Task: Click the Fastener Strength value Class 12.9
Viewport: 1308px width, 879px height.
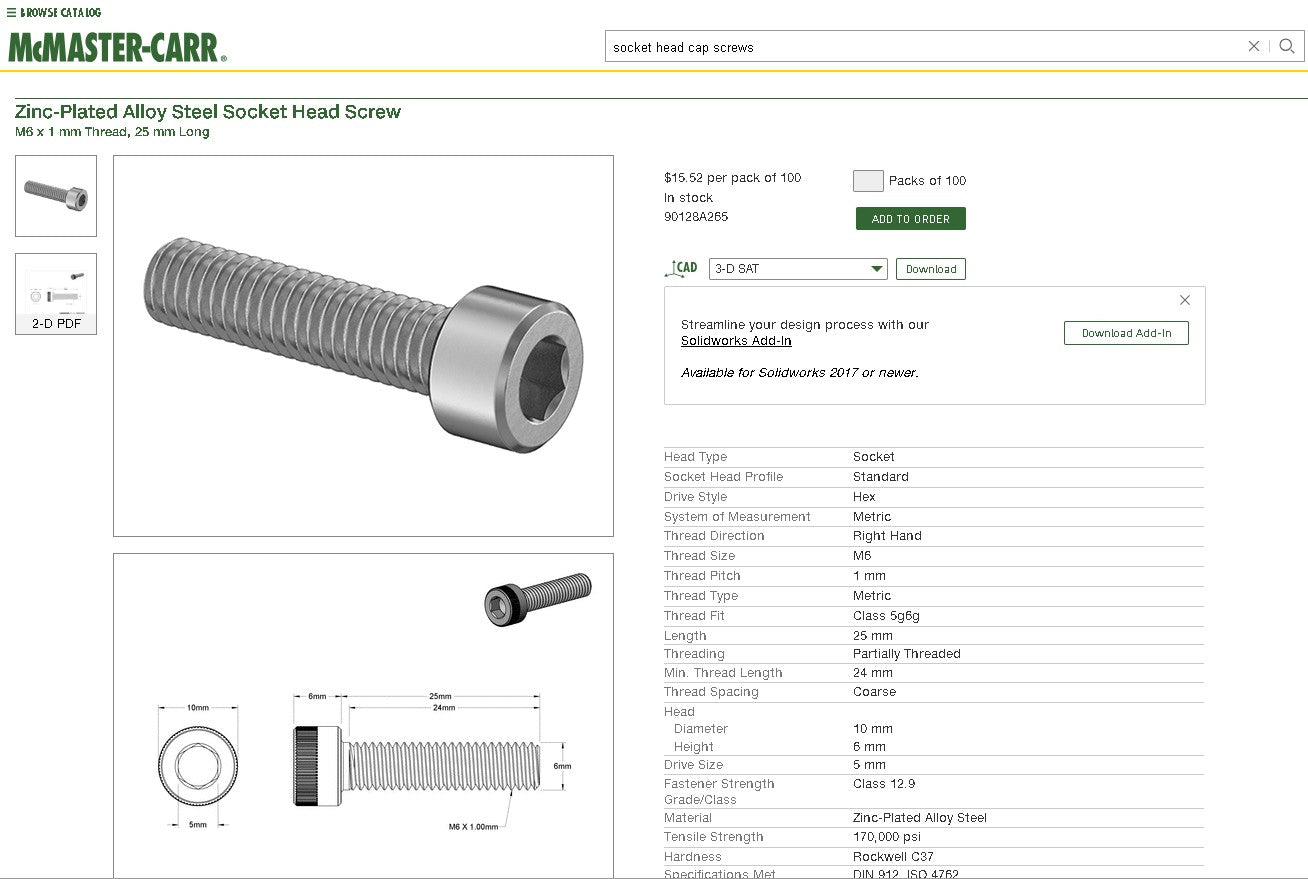Action: [884, 784]
